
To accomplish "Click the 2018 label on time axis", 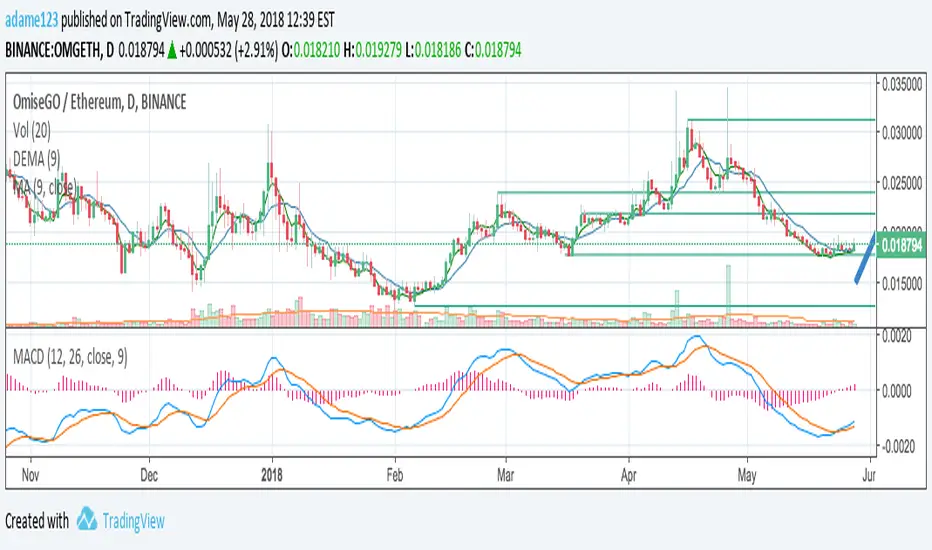I will point(272,475).
